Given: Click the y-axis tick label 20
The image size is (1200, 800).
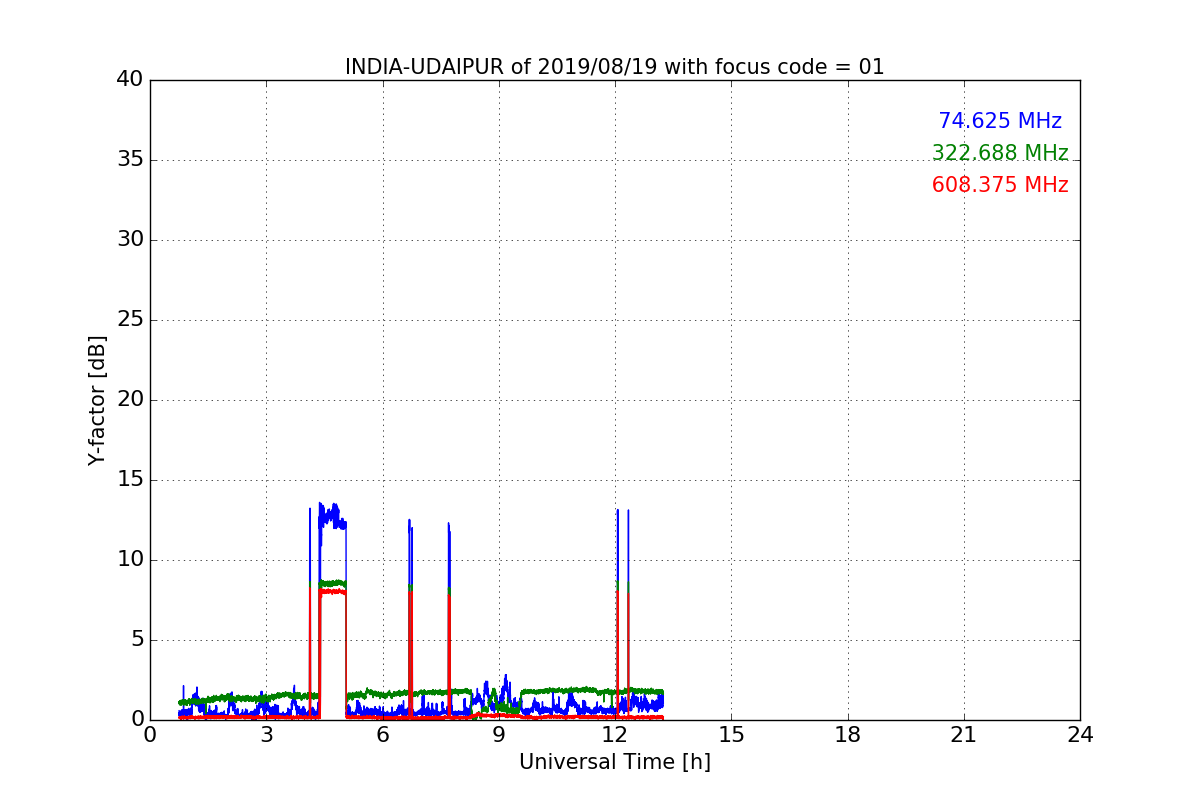Looking at the screenshot, I should tap(130, 400).
